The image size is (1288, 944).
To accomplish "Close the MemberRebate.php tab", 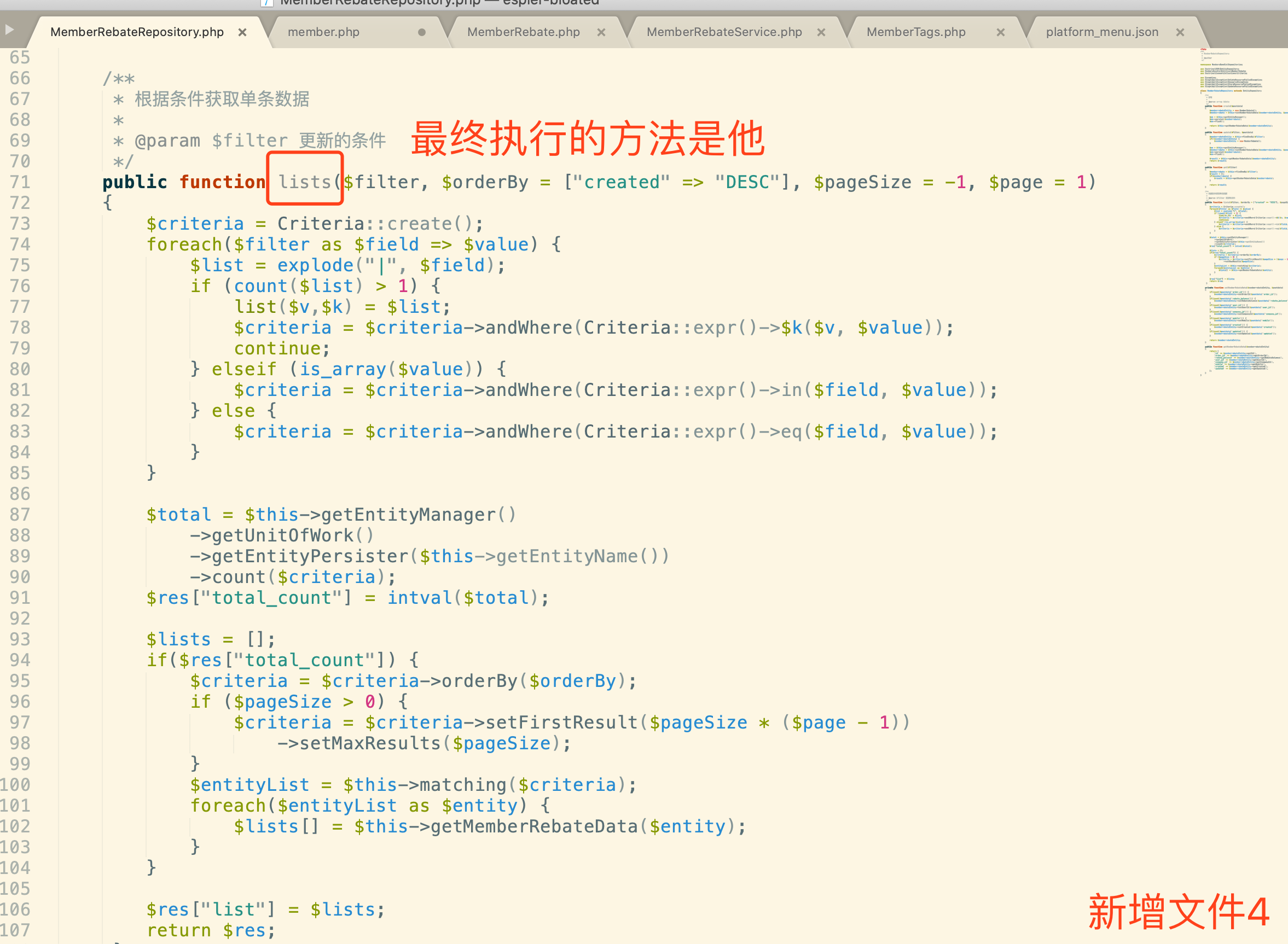I will point(601,33).
